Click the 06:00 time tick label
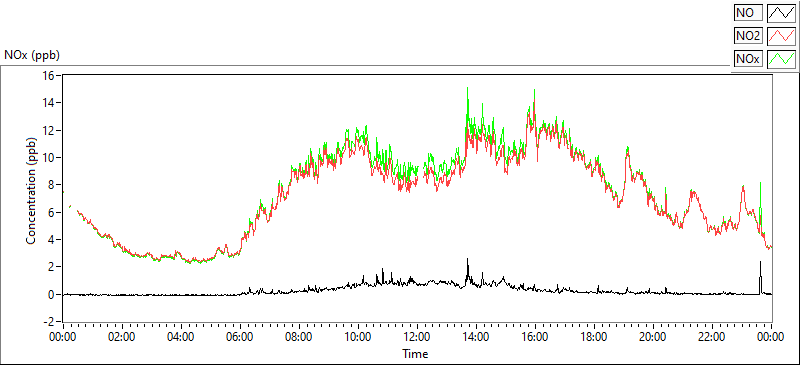The width and height of the screenshot is (800, 365). pos(240,337)
